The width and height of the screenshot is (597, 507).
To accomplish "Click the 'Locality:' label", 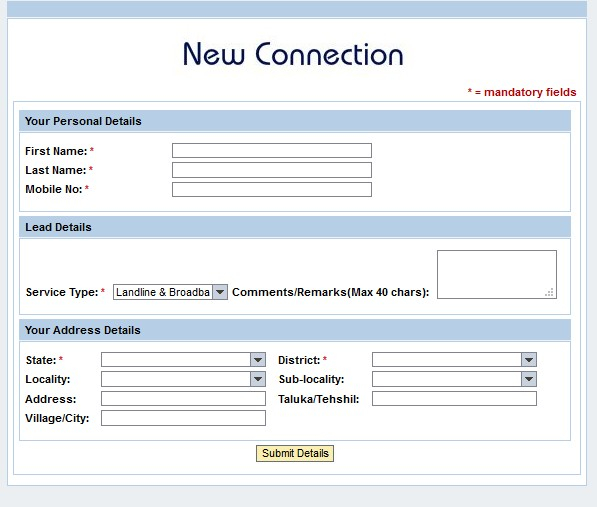I will tap(48, 379).
